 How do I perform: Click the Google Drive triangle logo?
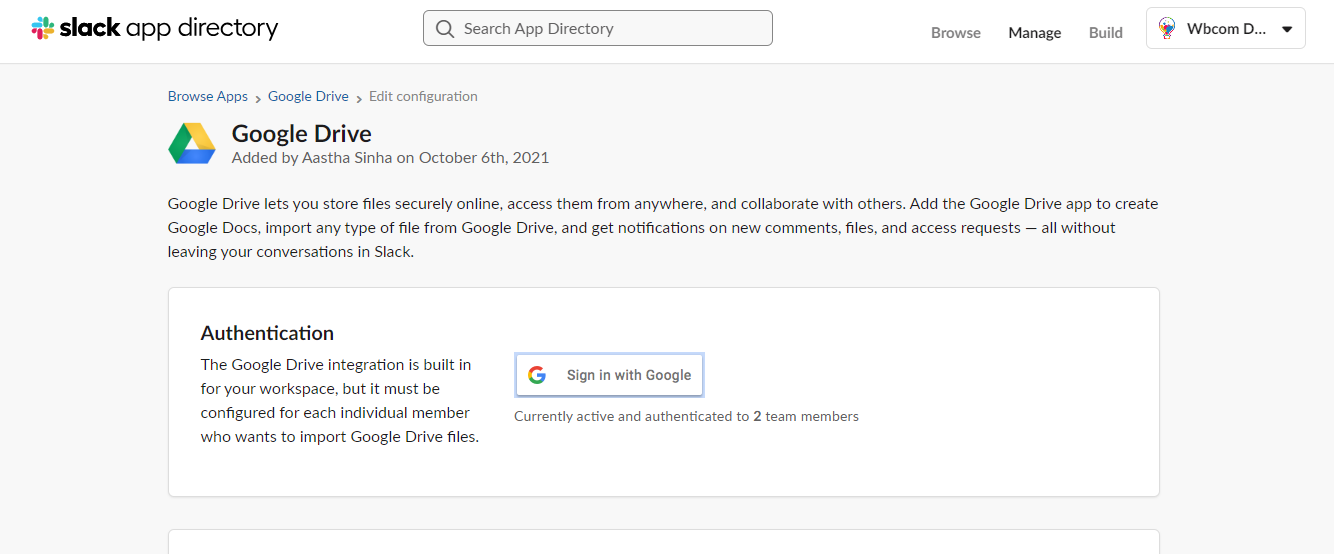[192, 144]
